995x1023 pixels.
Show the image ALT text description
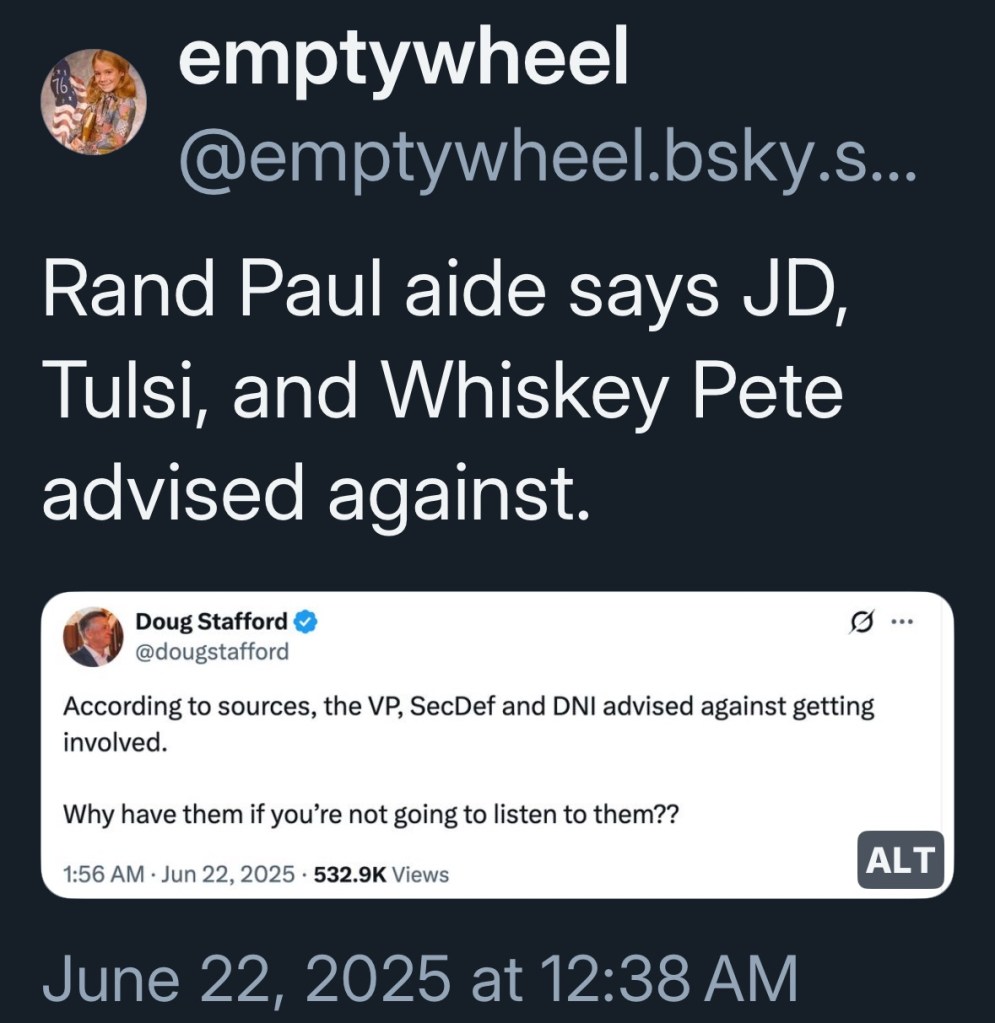pyautogui.click(x=900, y=860)
